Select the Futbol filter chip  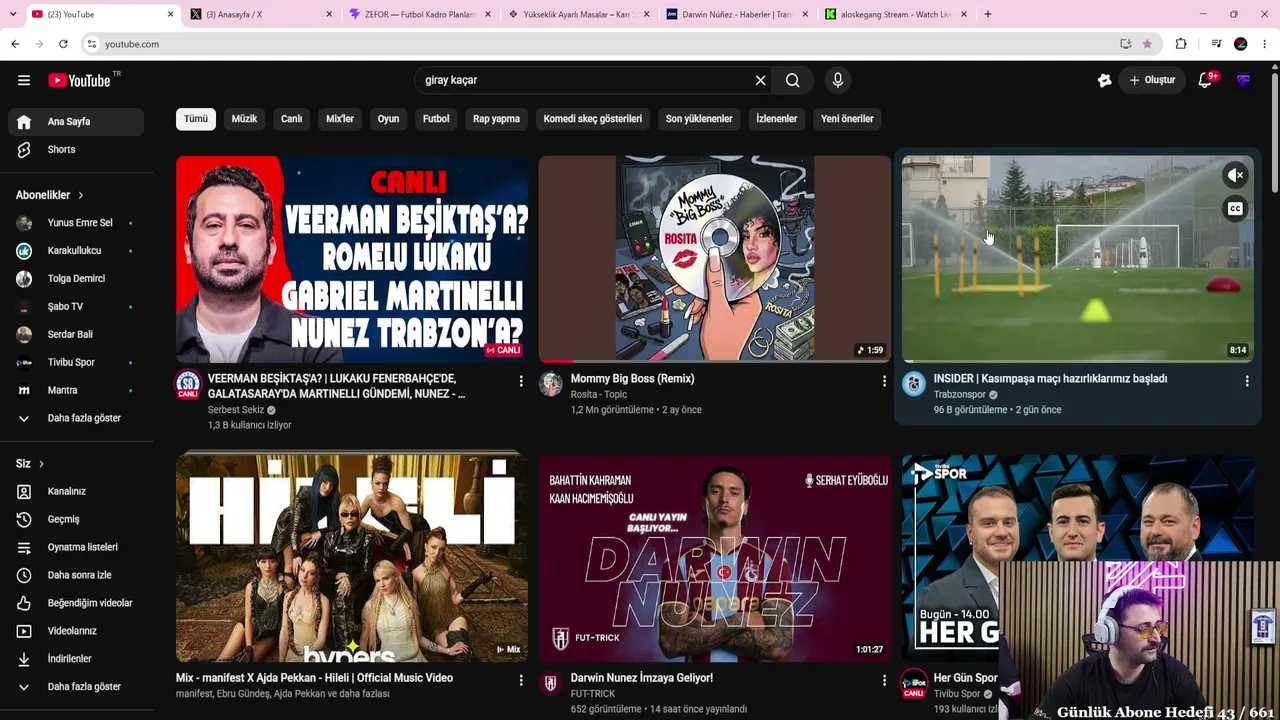coord(436,119)
